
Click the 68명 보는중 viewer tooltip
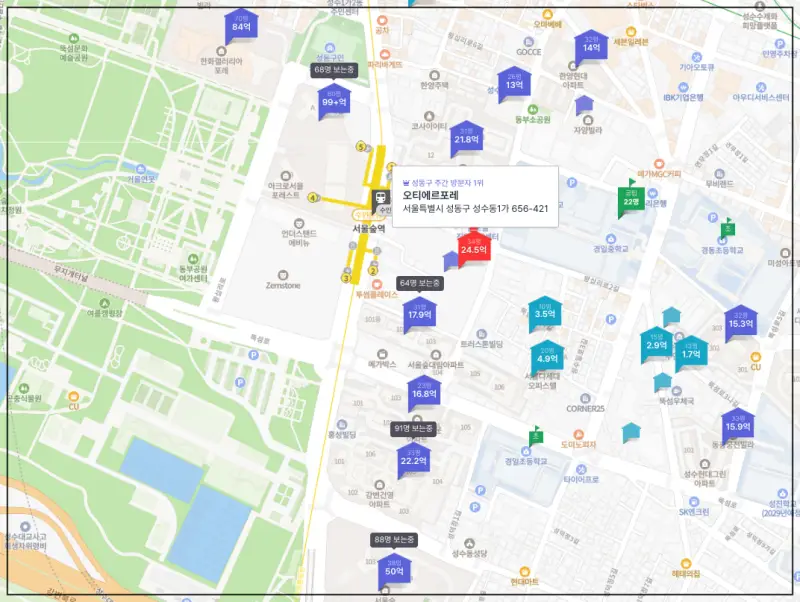click(334, 70)
